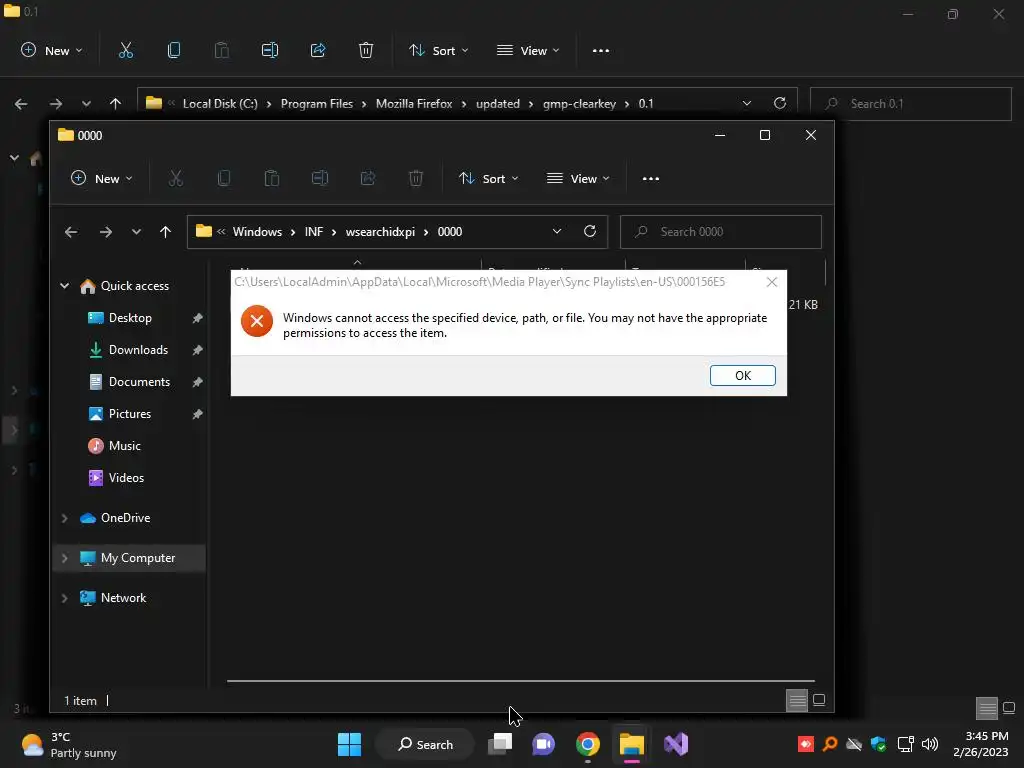1024x768 pixels.
Task: Open Visual Studio from taskbar
Action: tap(676, 744)
